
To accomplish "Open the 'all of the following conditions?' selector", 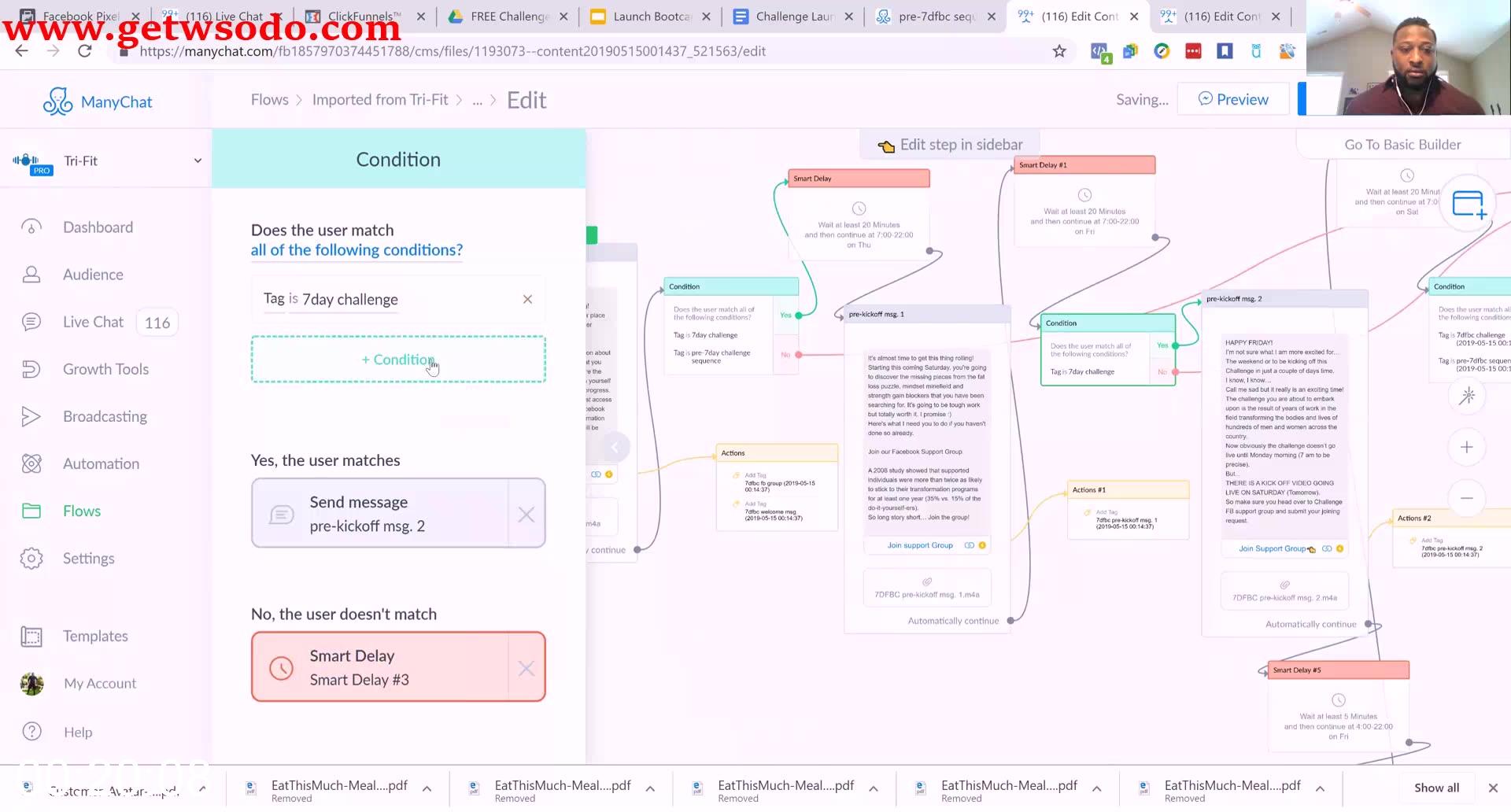I will (357, 250).
